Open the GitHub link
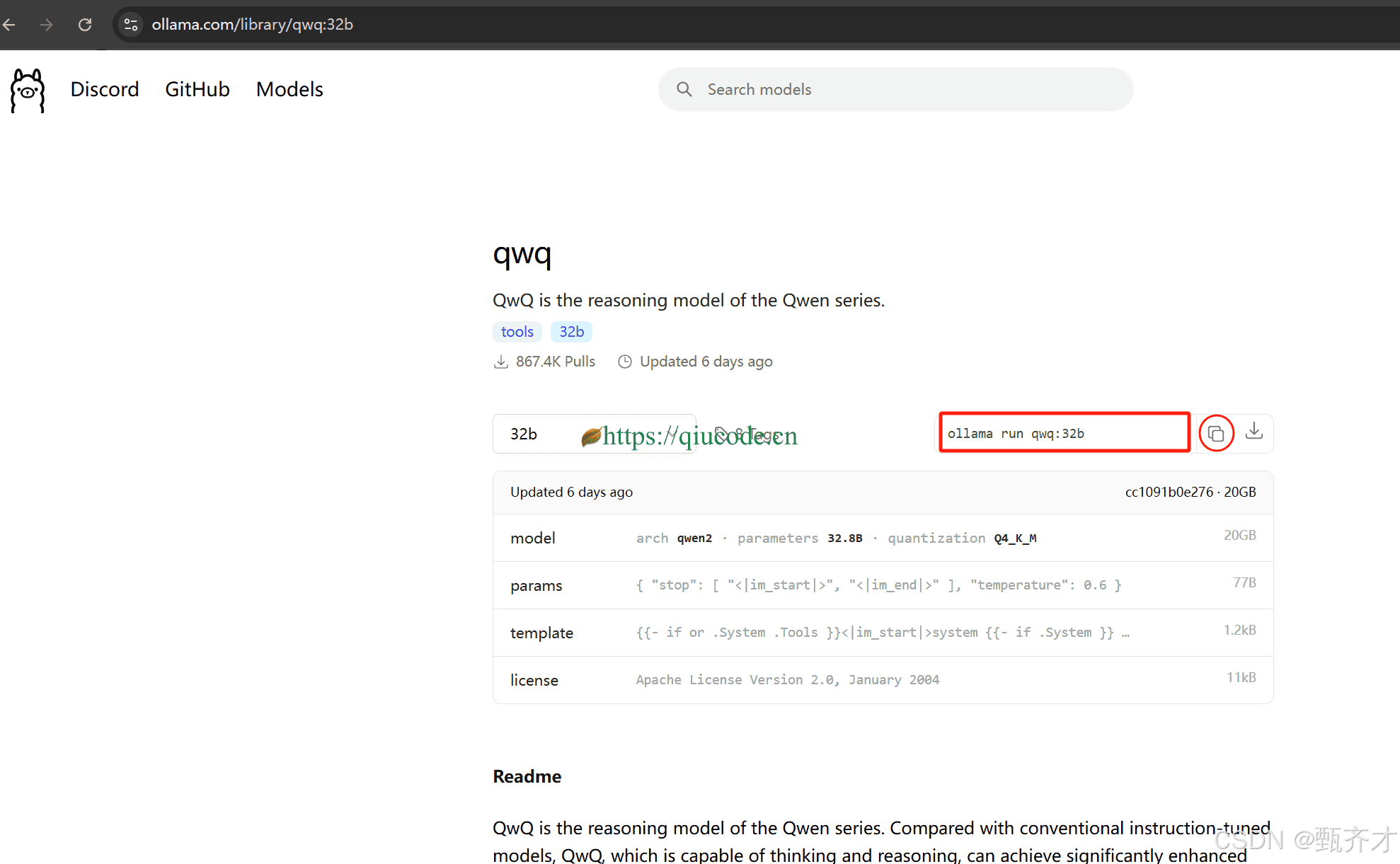This screenshot has height=864, width=1400. (x=197, y=89)
